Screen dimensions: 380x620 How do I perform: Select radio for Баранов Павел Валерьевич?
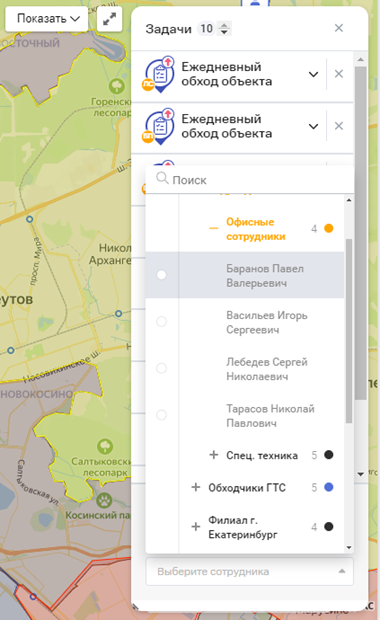coord(161,274)
